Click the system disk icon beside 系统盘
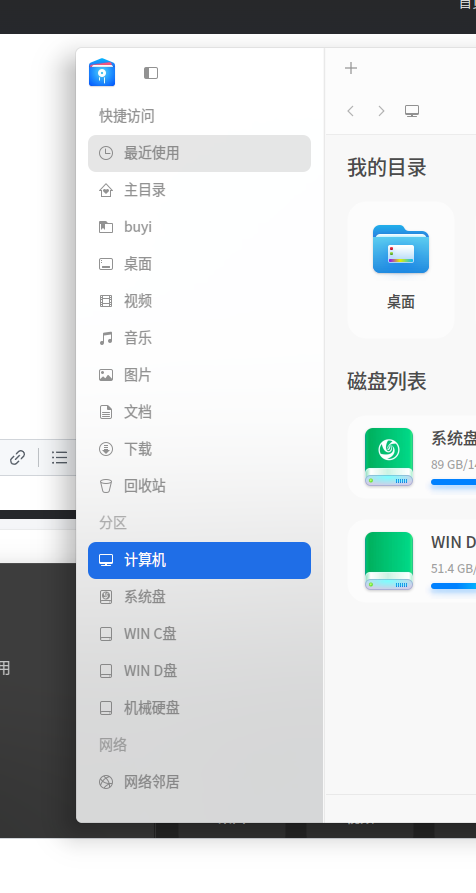476x893 pixels. click(x=106, y=597)
